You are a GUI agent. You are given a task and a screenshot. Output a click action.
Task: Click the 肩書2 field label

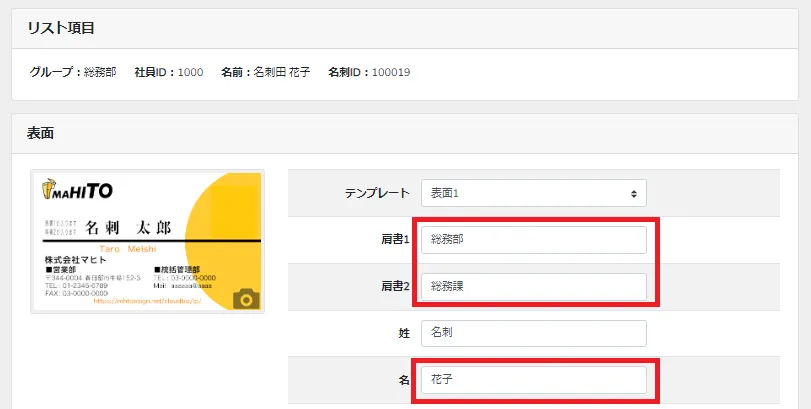pyautogui.click(x=395, y=286)
